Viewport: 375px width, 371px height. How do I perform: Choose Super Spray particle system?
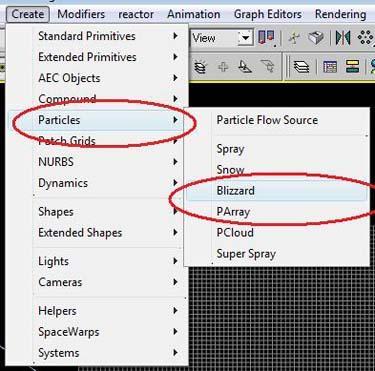tap(277, 254)
